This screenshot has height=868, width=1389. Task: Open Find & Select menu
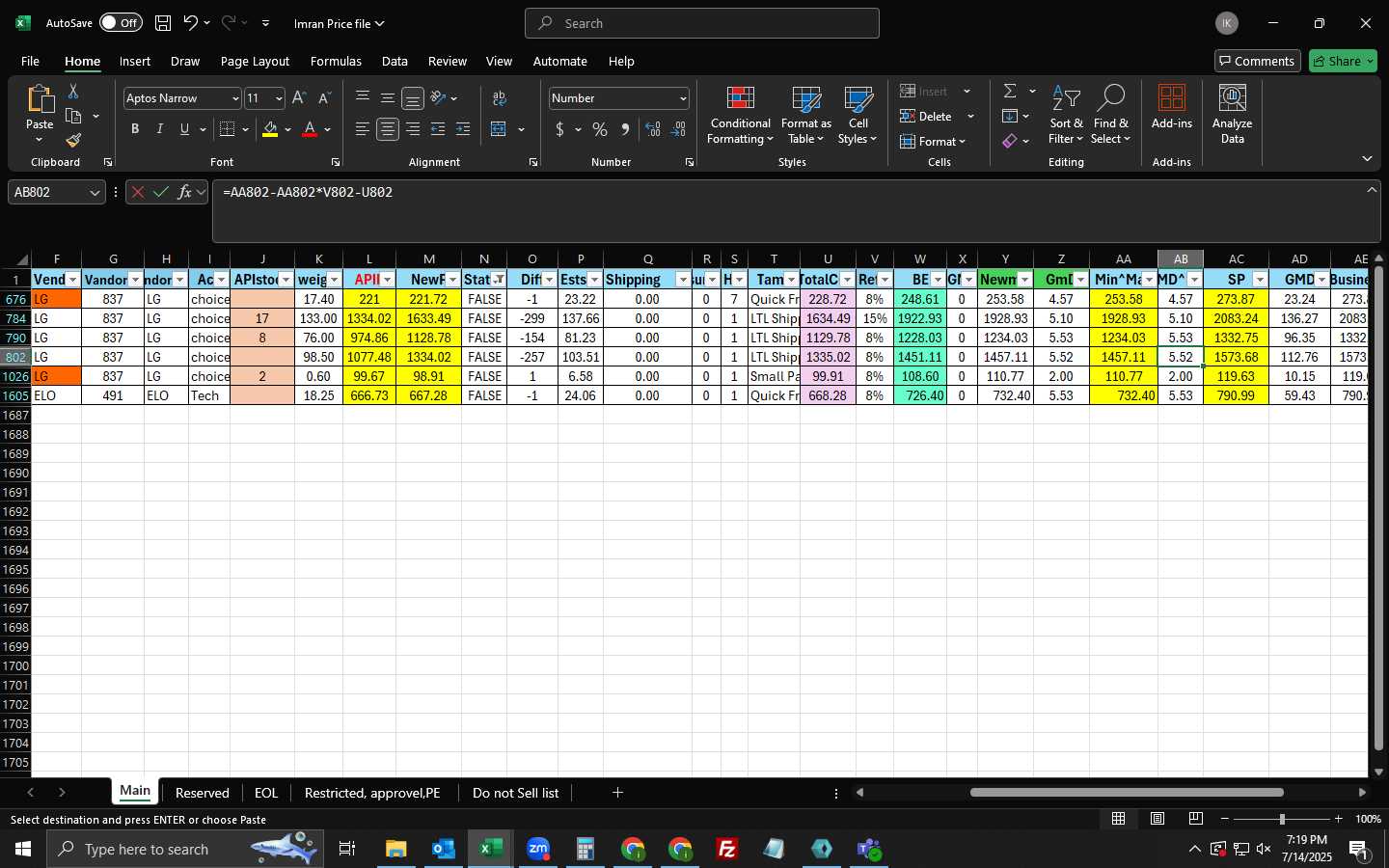pyautogui.click(x=1110, y=116)
